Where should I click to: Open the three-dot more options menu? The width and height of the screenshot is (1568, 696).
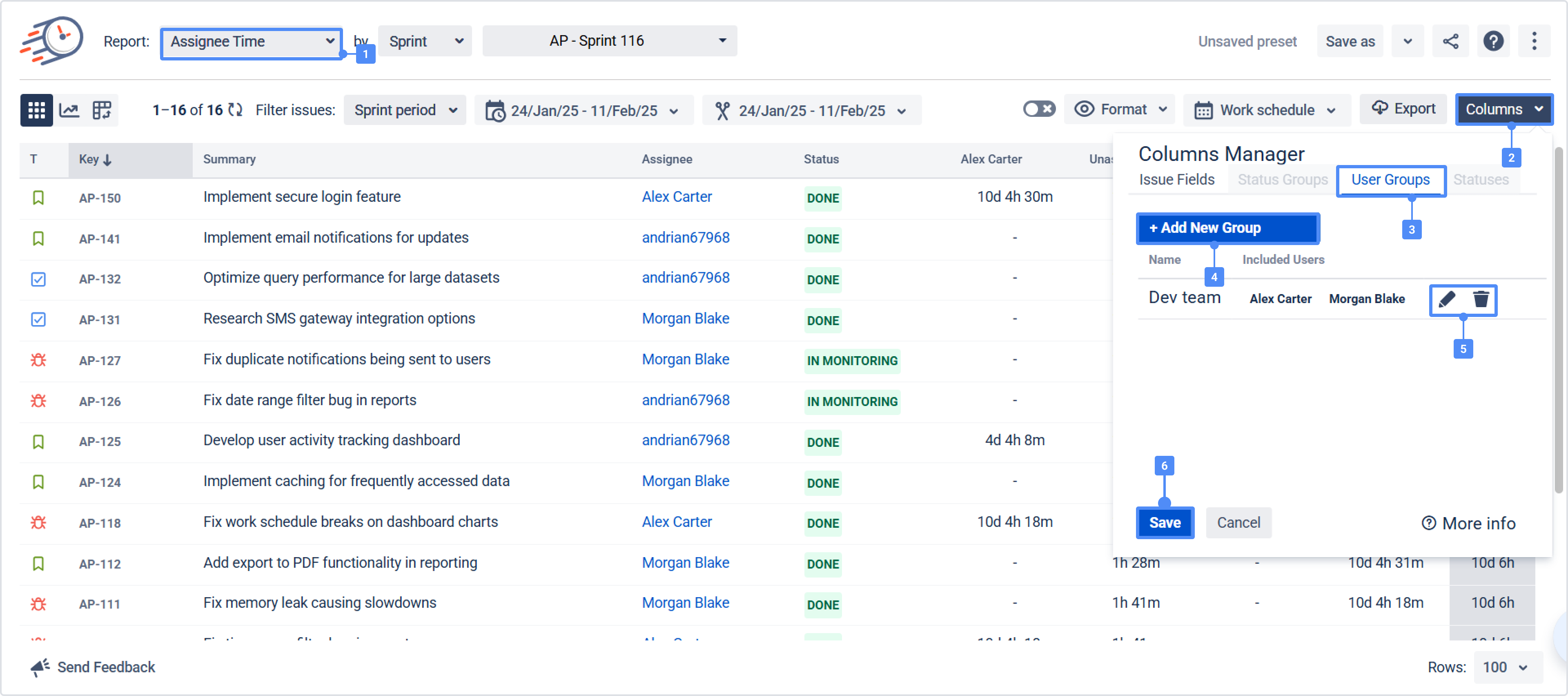(x=1534, y=41)
